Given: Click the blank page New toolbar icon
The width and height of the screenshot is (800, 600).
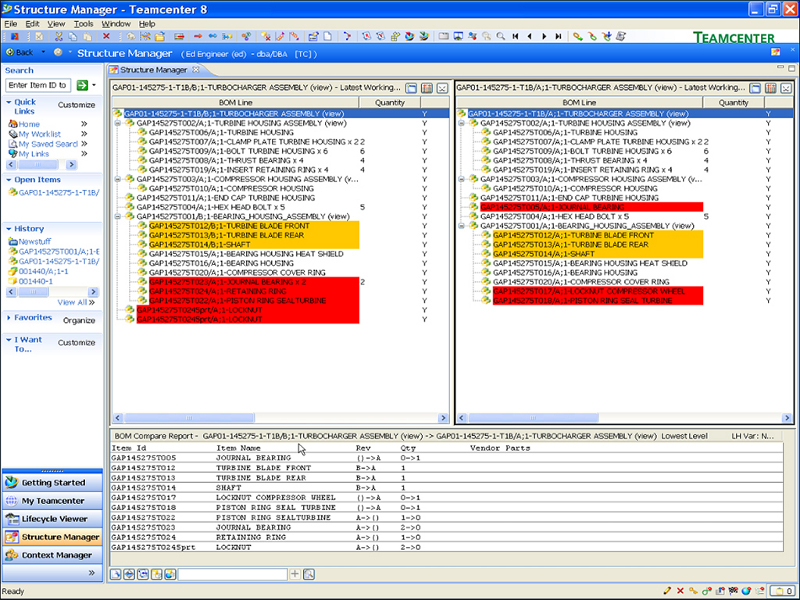Looking at the screenshot, I should tap(328, 36).
